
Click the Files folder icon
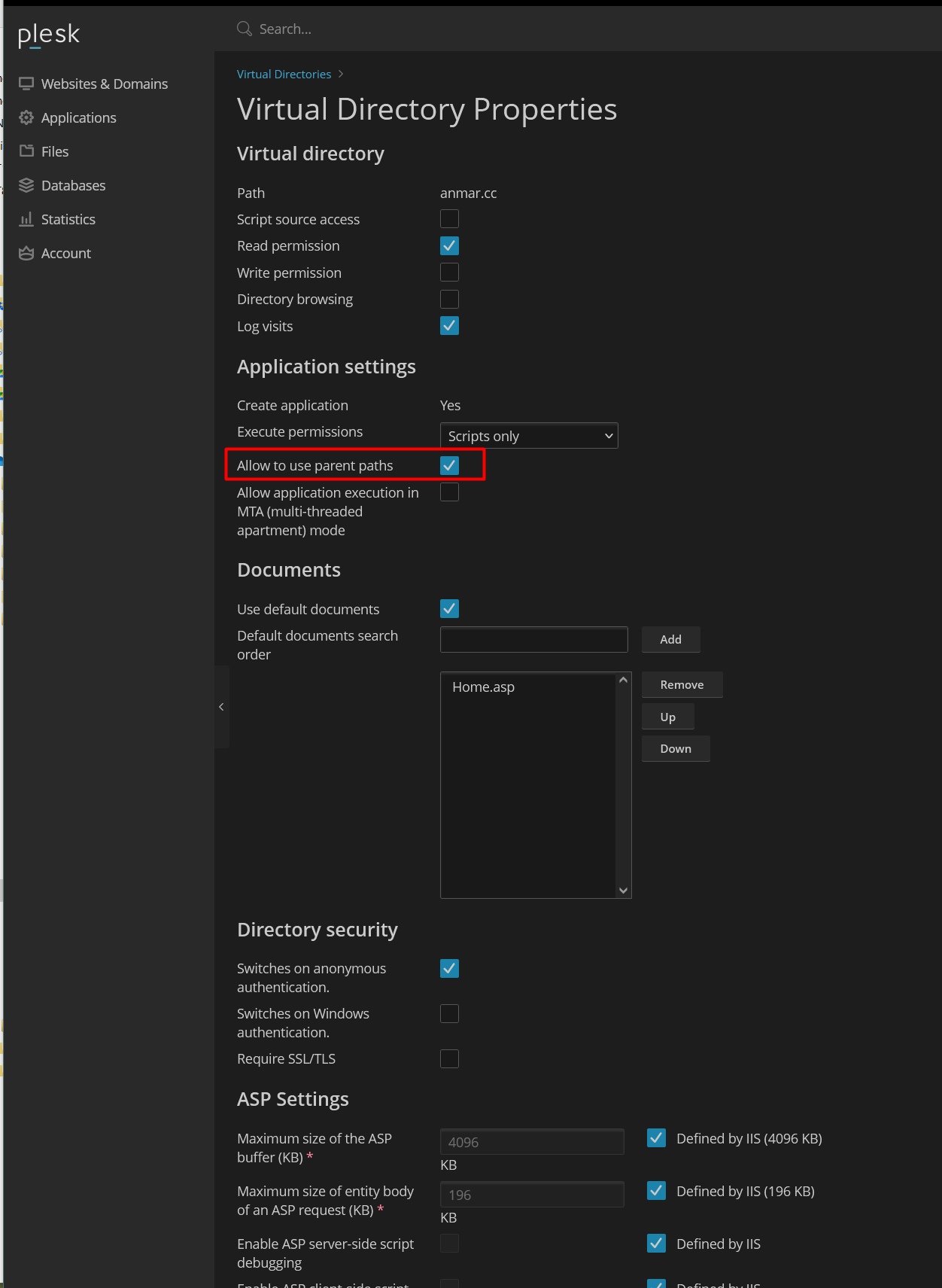click(x=26, y=151)
